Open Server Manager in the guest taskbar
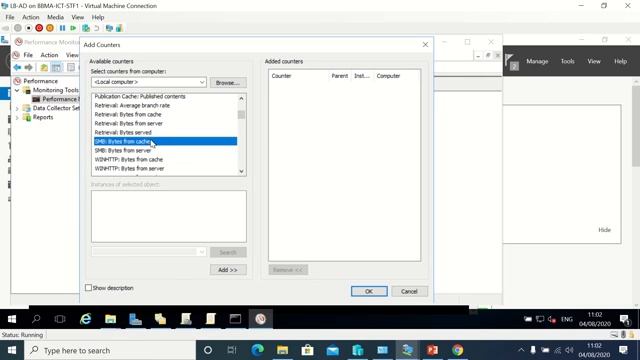This screenshot has height=360, width=640. click(x=135, y=319)
